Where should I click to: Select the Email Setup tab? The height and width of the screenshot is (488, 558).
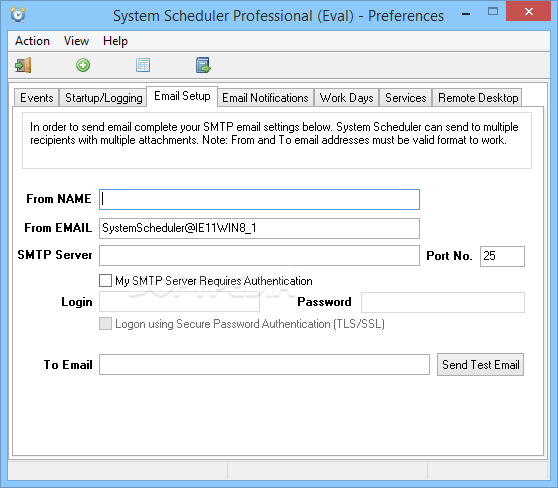pyautogui.click(x=182, y=96)
